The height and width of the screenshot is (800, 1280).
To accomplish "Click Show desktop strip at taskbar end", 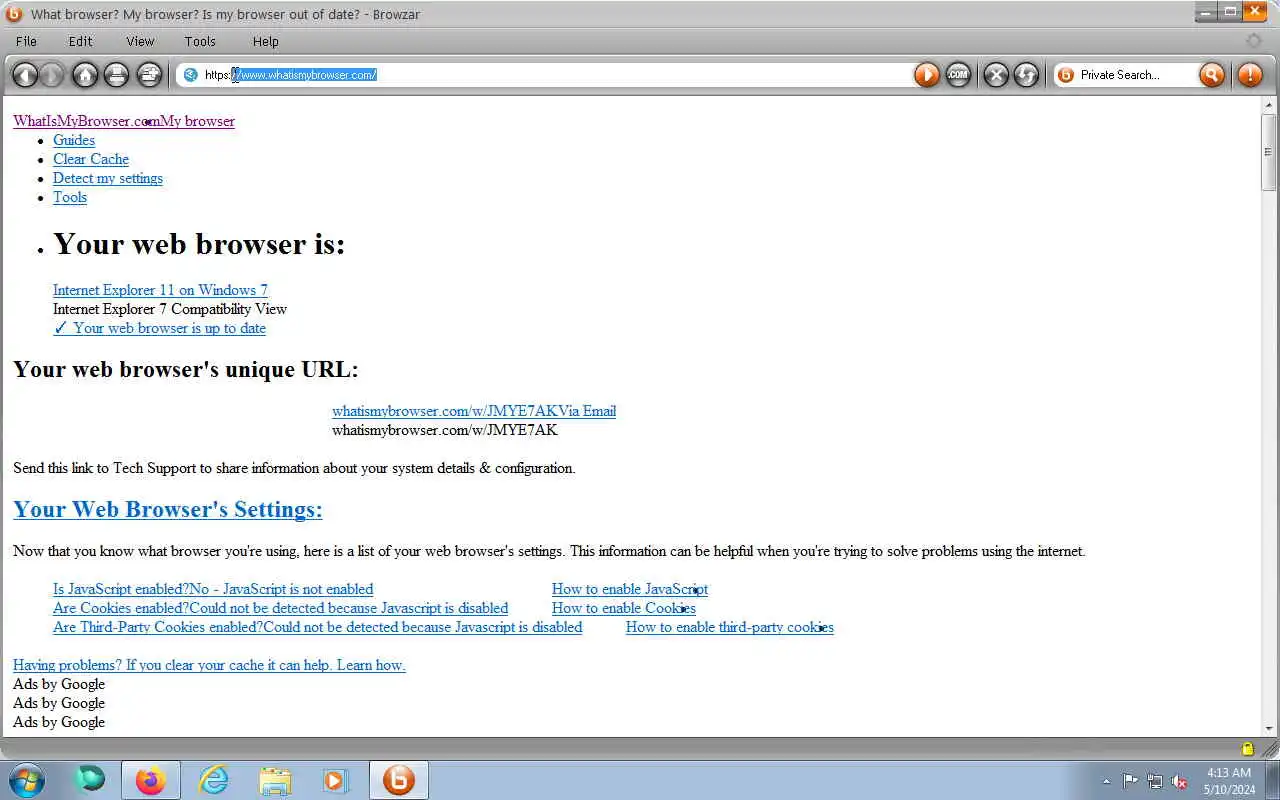I will (x=1272, y=780).
